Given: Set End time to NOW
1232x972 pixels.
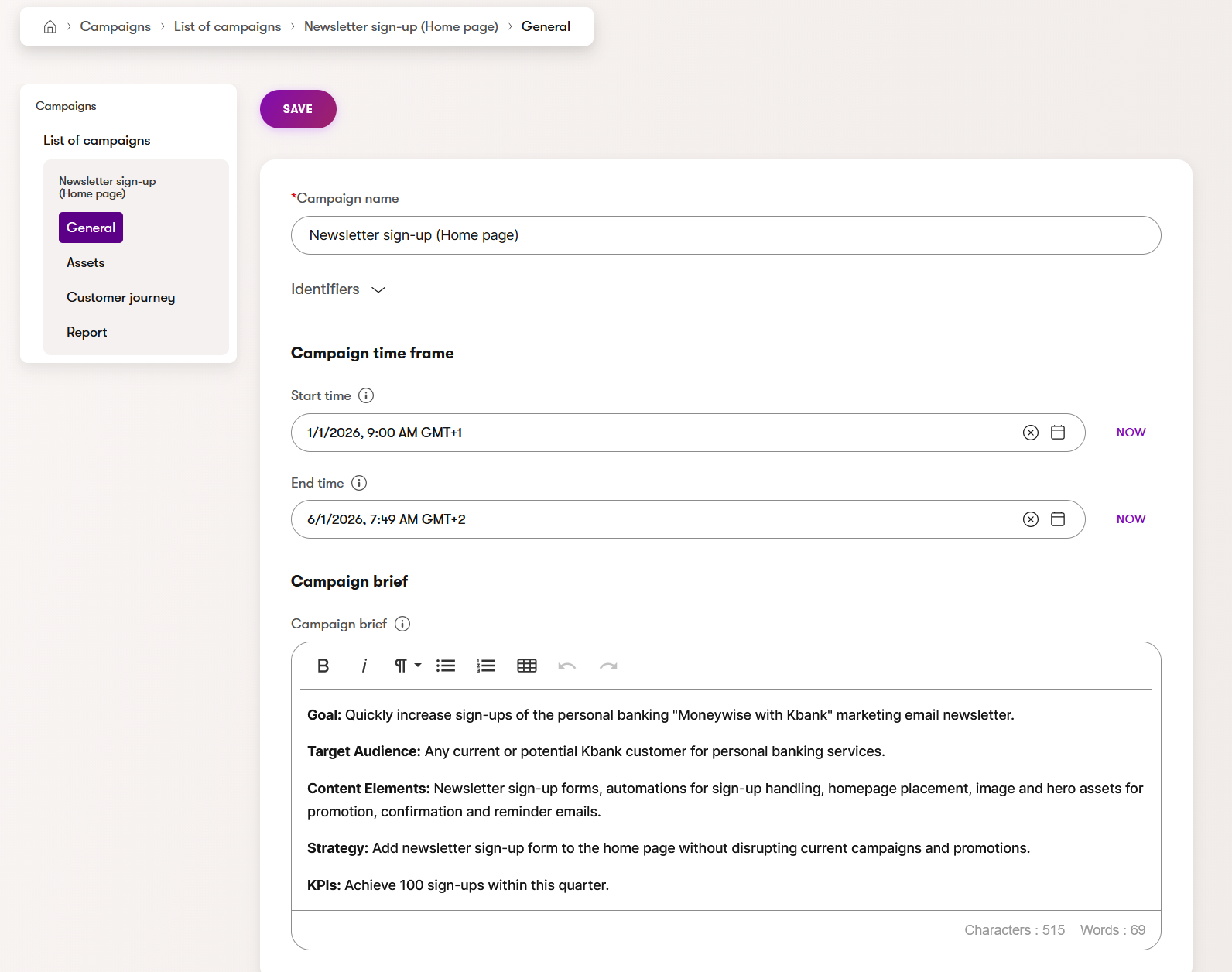Looking at the screenshot, I should (x=1131, y=519).
